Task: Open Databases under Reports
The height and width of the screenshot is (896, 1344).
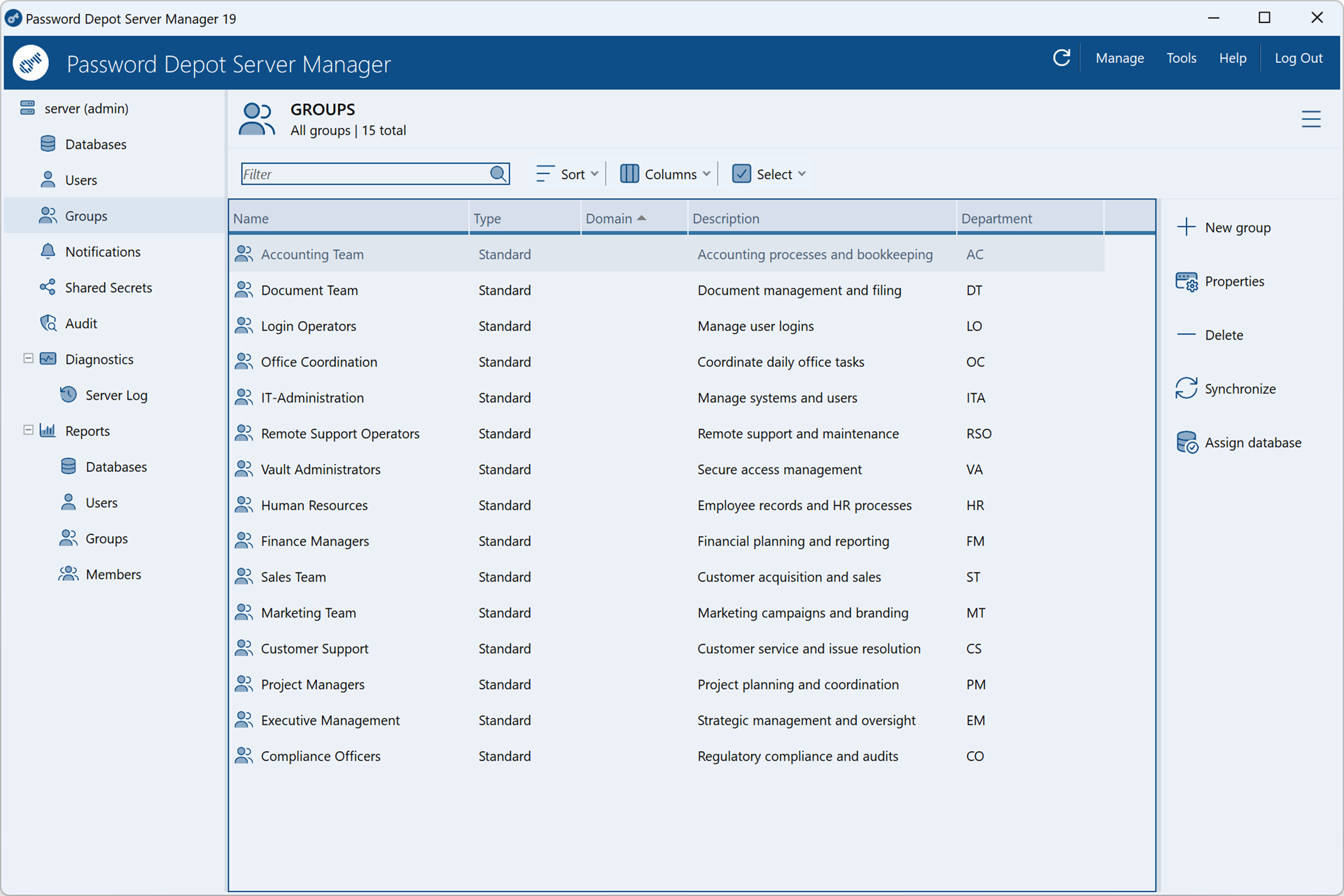Action: click(116, 467)
